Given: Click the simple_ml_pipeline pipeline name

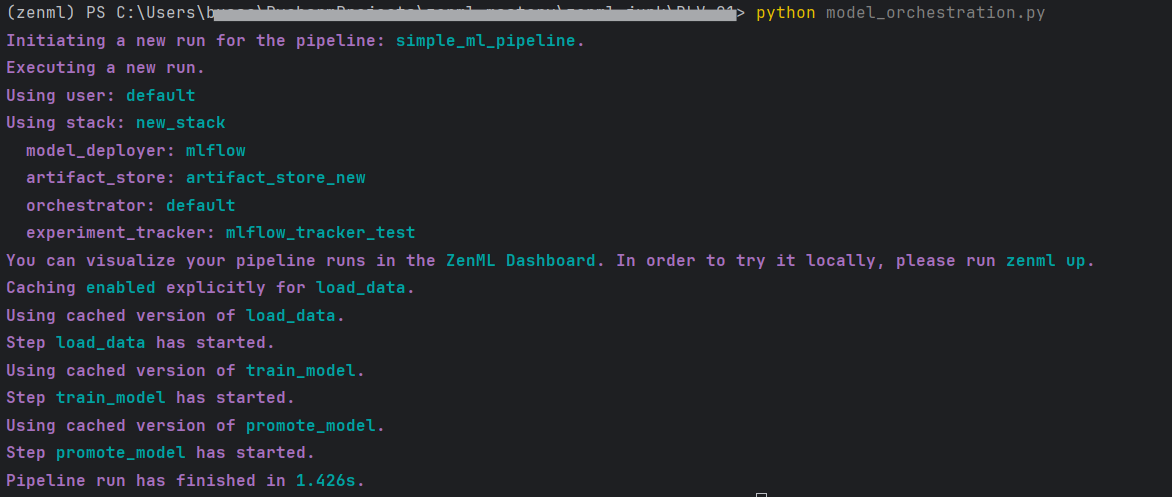Looking at the screenshot, I should click(x=486, y=41).
